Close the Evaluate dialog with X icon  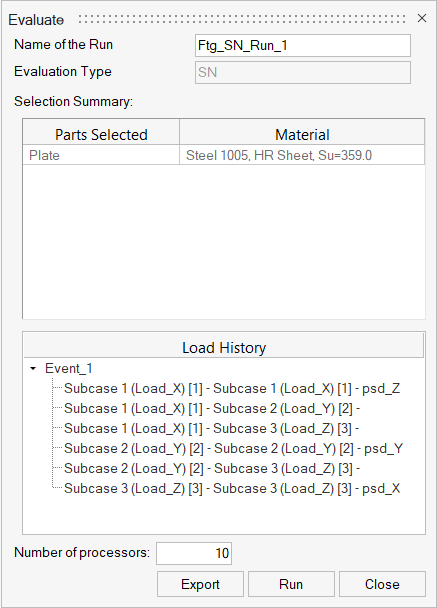pyautogui.click(x=422, y=18)
